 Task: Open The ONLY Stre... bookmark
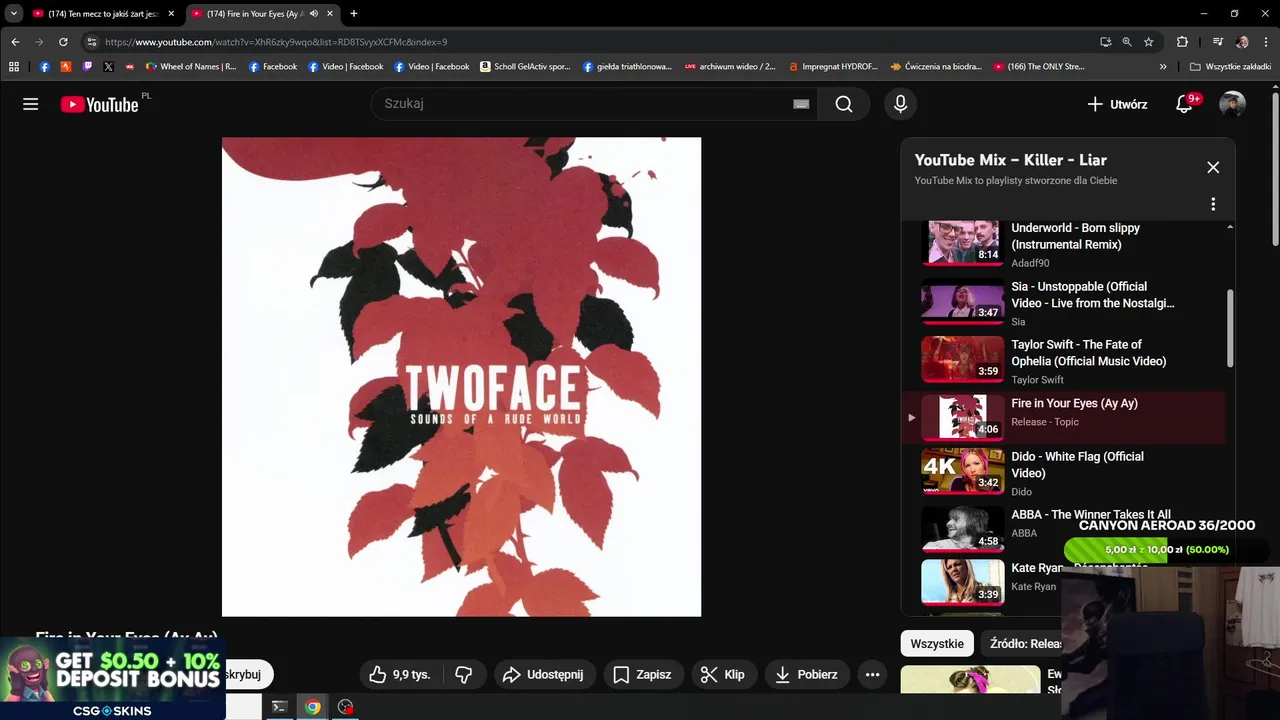pyautogui.click(x=1039, y=67)
